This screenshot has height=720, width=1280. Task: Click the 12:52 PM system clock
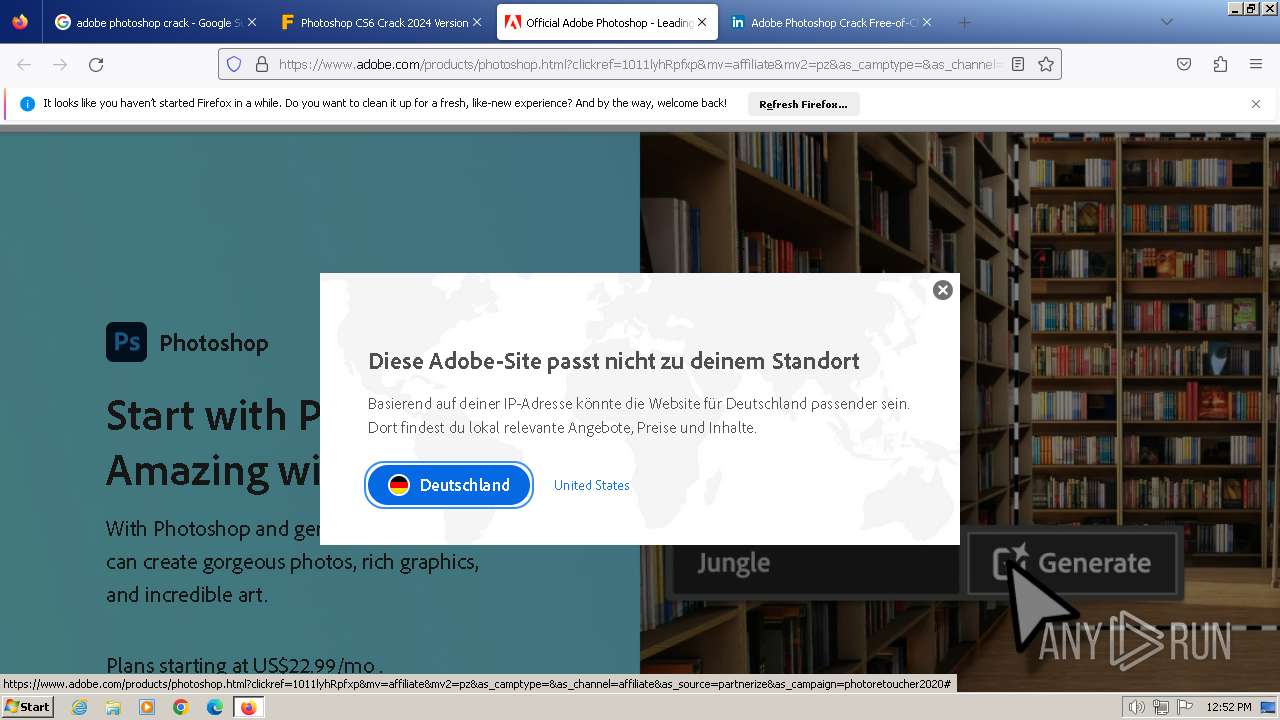coord(1229,707)
